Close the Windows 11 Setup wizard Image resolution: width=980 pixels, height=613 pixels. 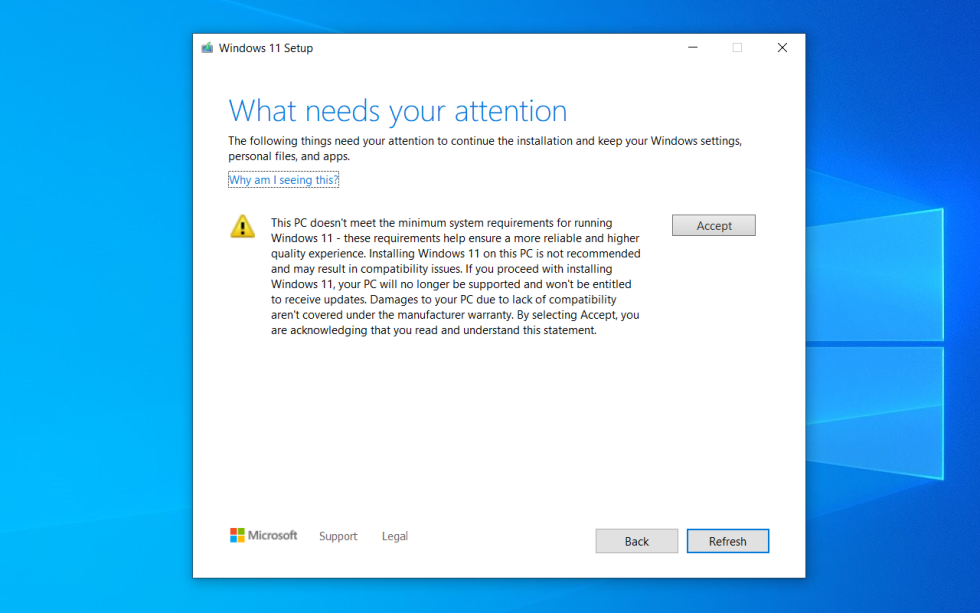click(x=782, y=47)
